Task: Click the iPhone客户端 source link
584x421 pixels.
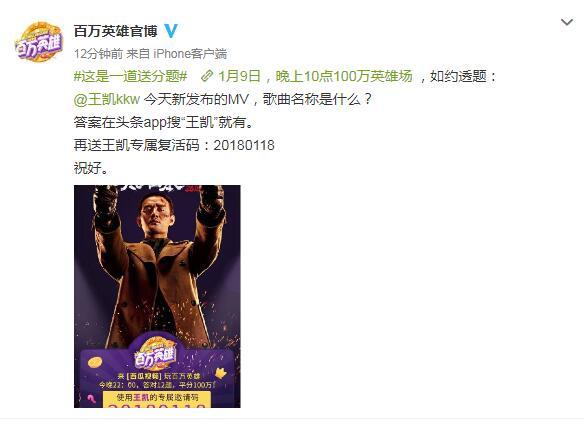Action: (x=190, y=54)
